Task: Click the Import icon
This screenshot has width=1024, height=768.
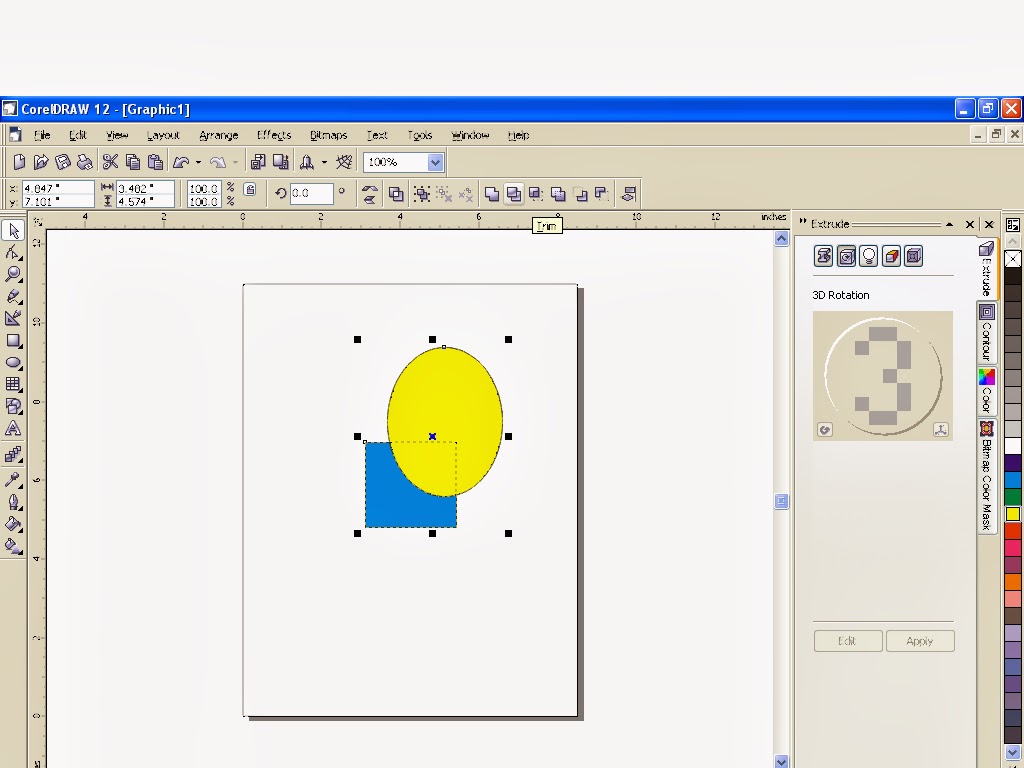Action: click(258, 162)
